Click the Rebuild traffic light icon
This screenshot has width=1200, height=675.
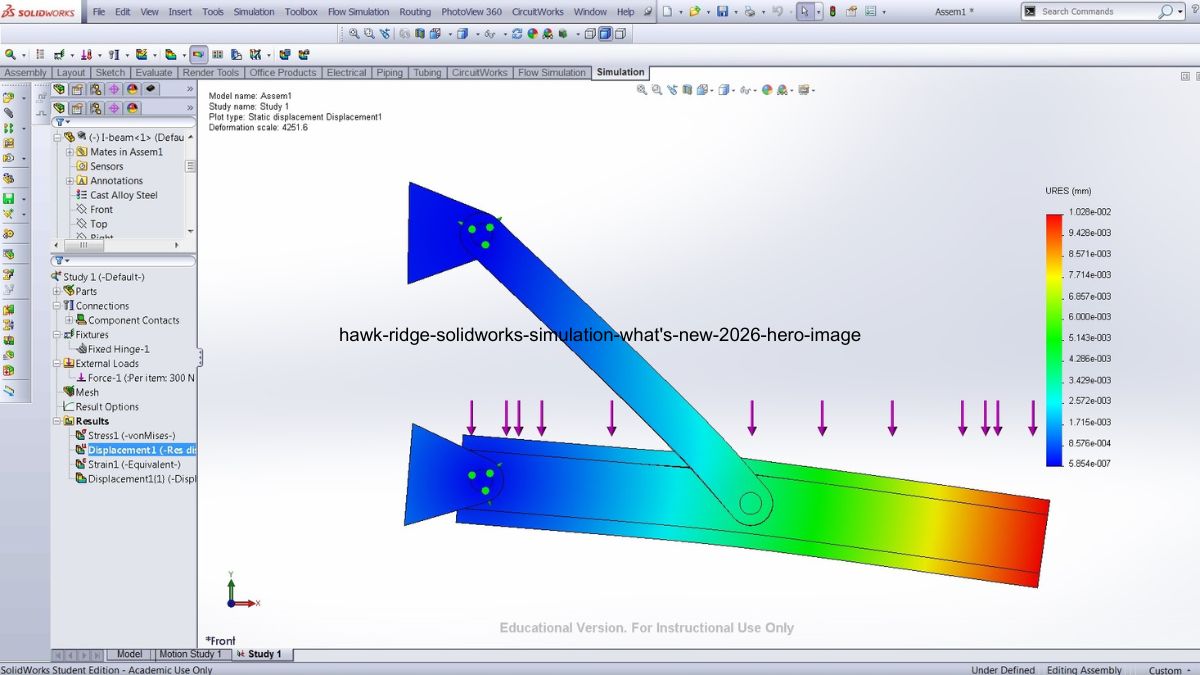click(833, 12)
